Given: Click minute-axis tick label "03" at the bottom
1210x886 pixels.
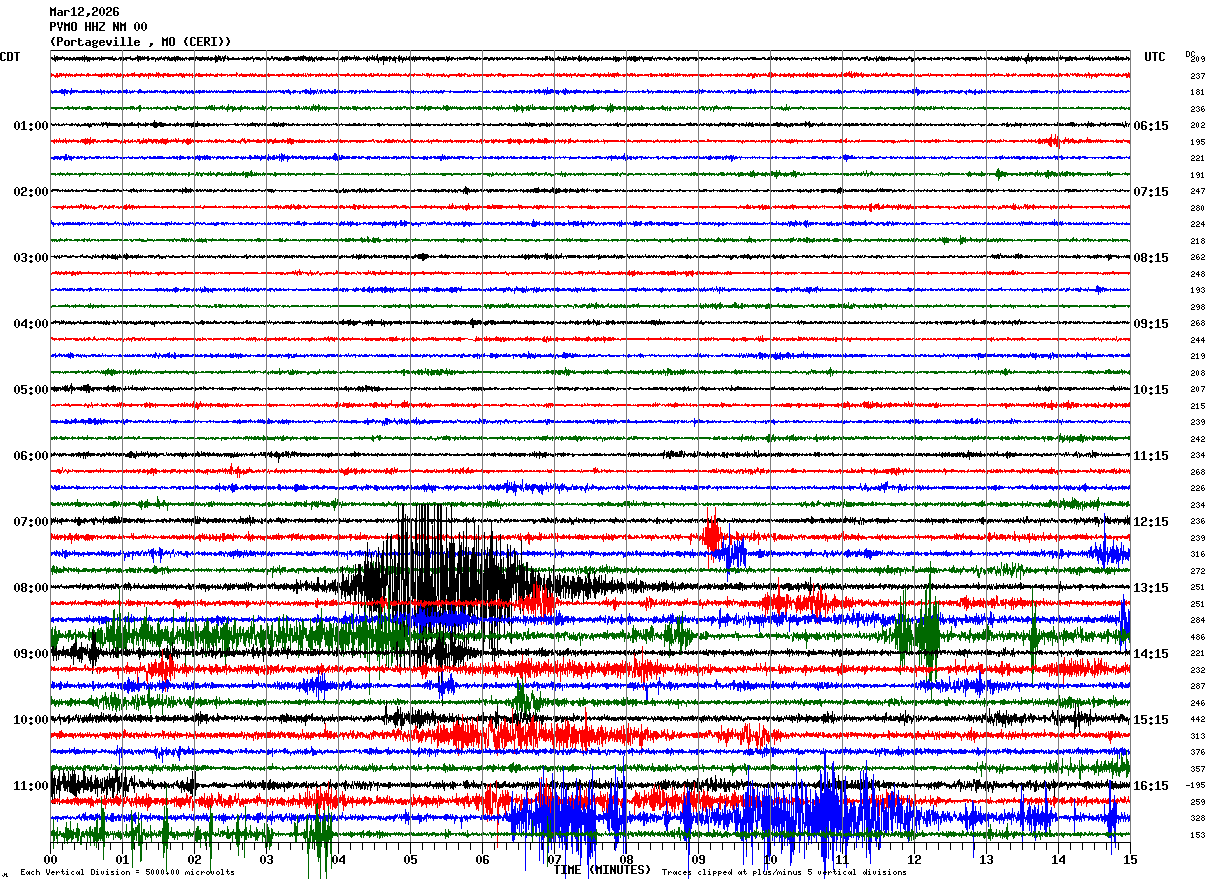Looking at the screenshot, I should 267,859.
